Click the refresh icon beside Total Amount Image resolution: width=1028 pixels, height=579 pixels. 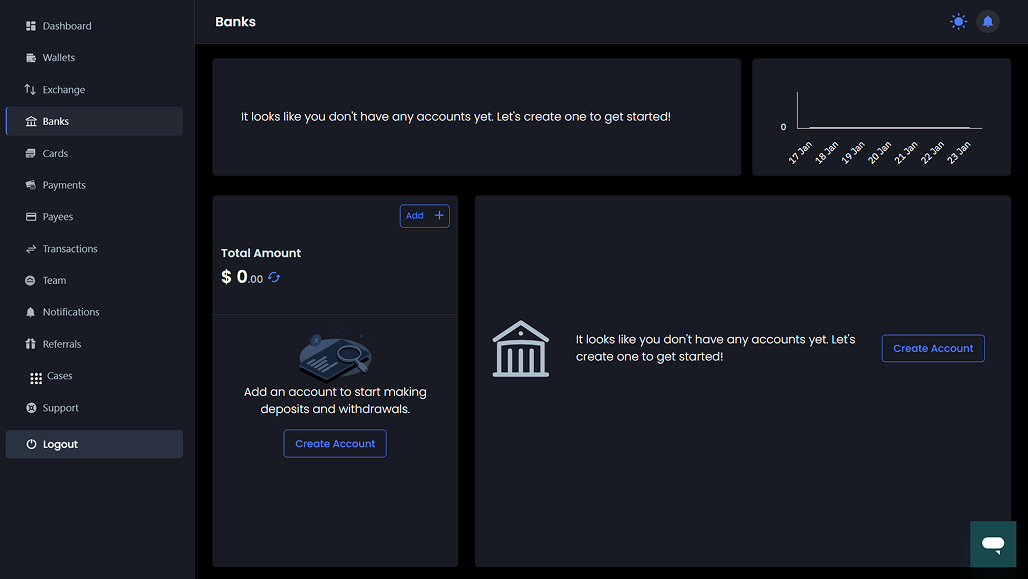click(274, 278)
